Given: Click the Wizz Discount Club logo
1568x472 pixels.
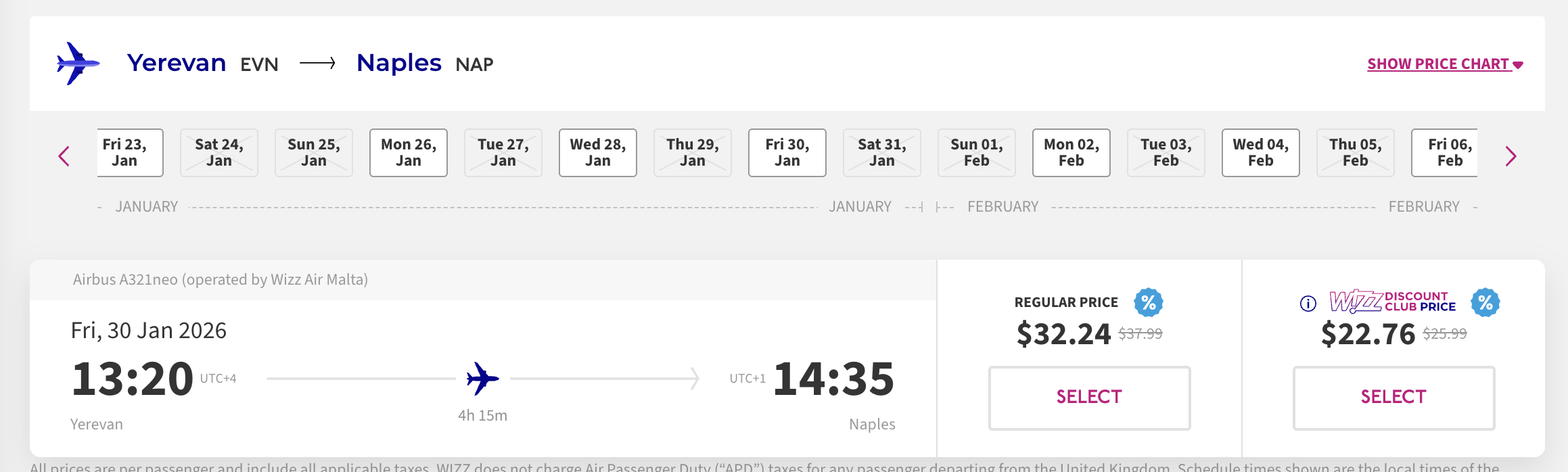Looking at the screenshot, I should pos(1392,302).
